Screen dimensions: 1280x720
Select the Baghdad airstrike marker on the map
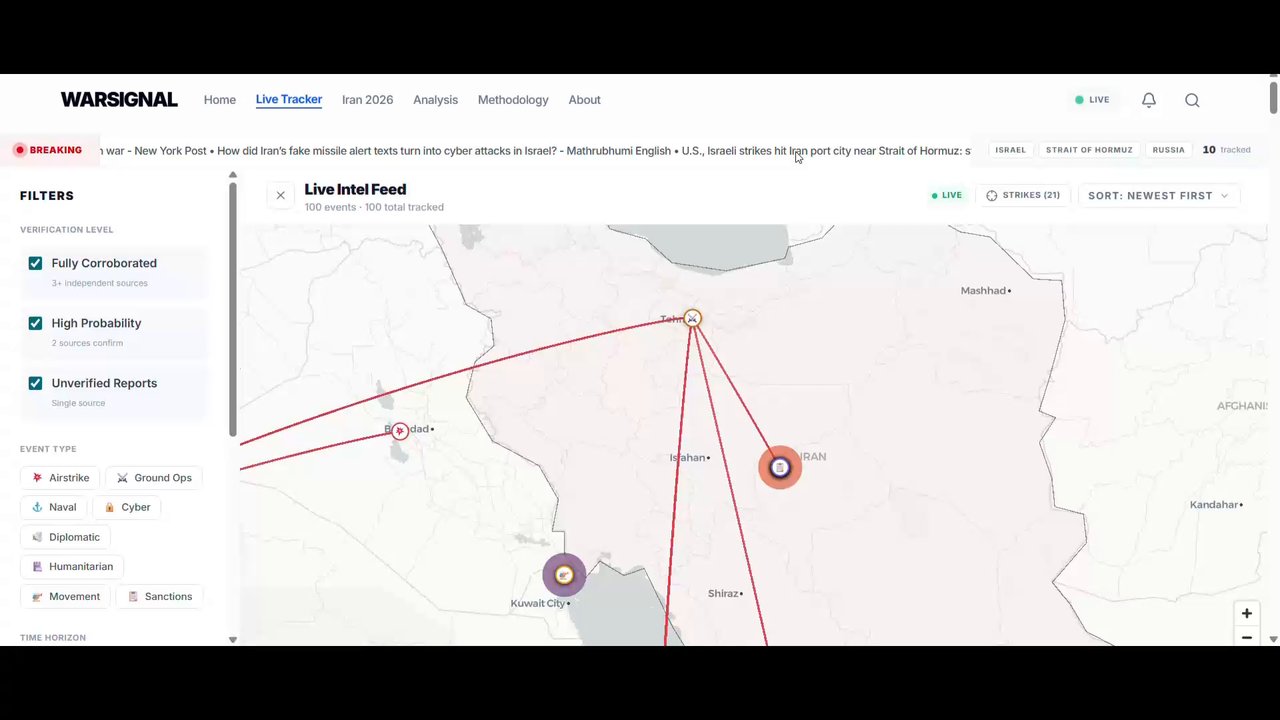(x=400, y=431)
